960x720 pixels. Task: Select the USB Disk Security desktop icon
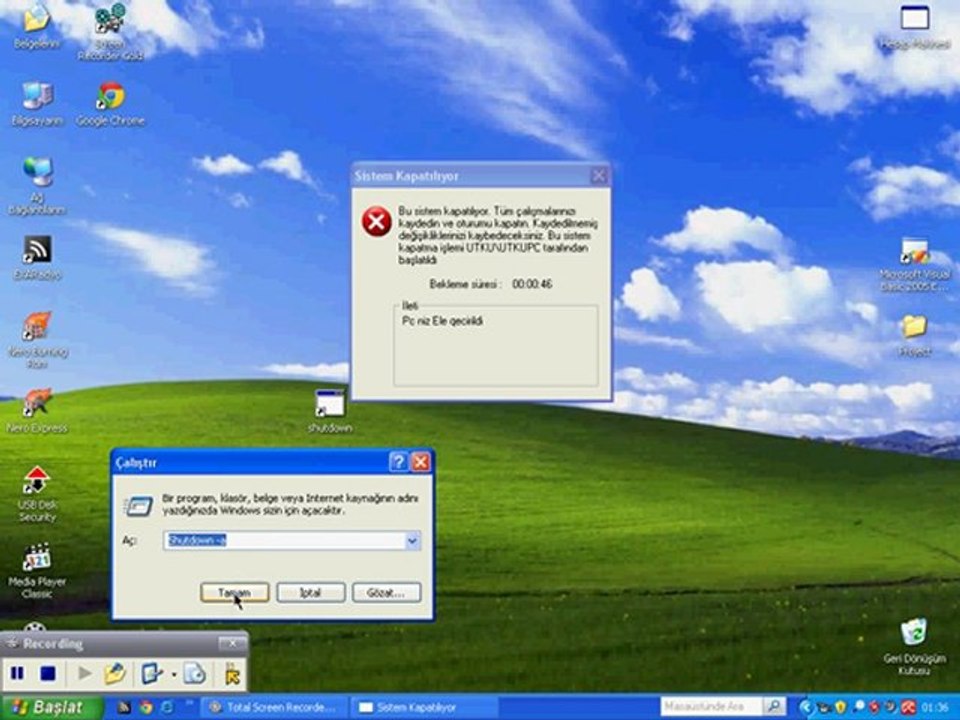[x=37, y=493]
